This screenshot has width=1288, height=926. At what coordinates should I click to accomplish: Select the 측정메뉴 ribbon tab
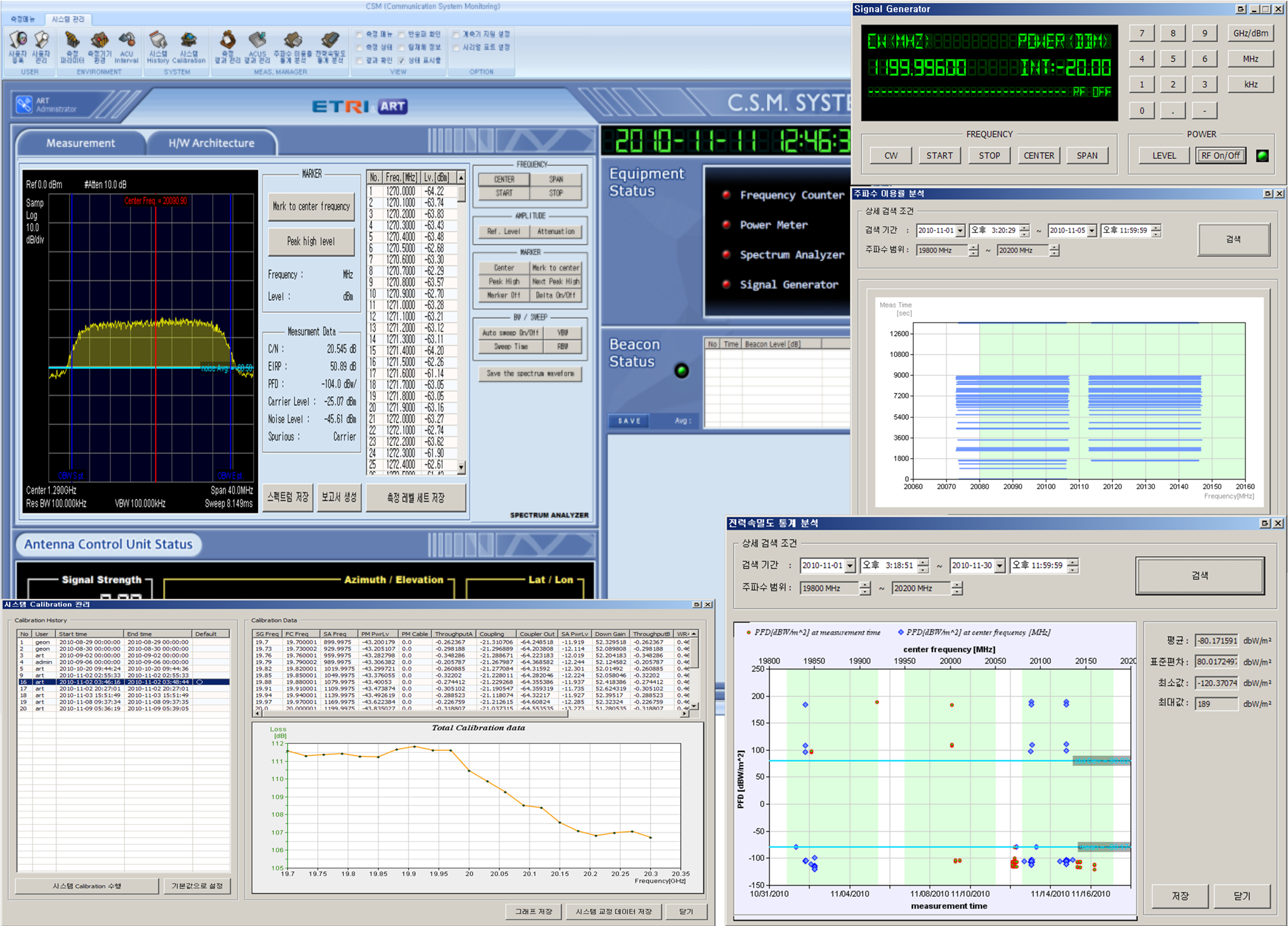click(x=23, y=19)
